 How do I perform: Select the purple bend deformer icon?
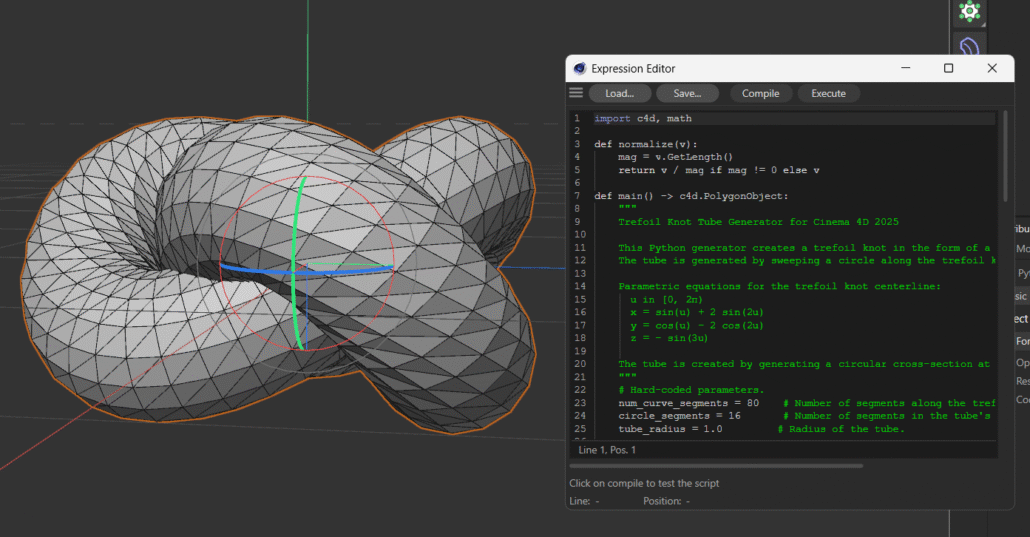[968, 46]
